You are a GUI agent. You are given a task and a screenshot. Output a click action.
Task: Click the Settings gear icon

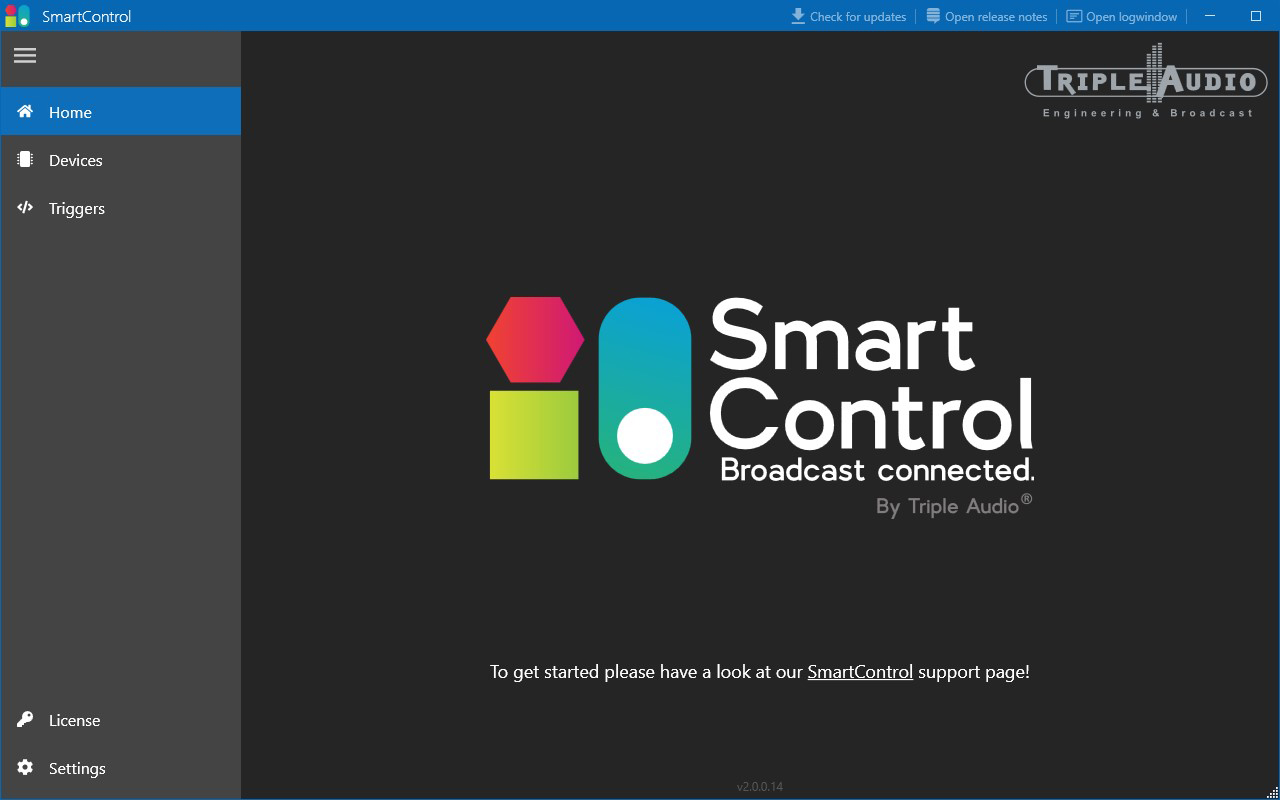pyautogui.click(x=25, y=767)
